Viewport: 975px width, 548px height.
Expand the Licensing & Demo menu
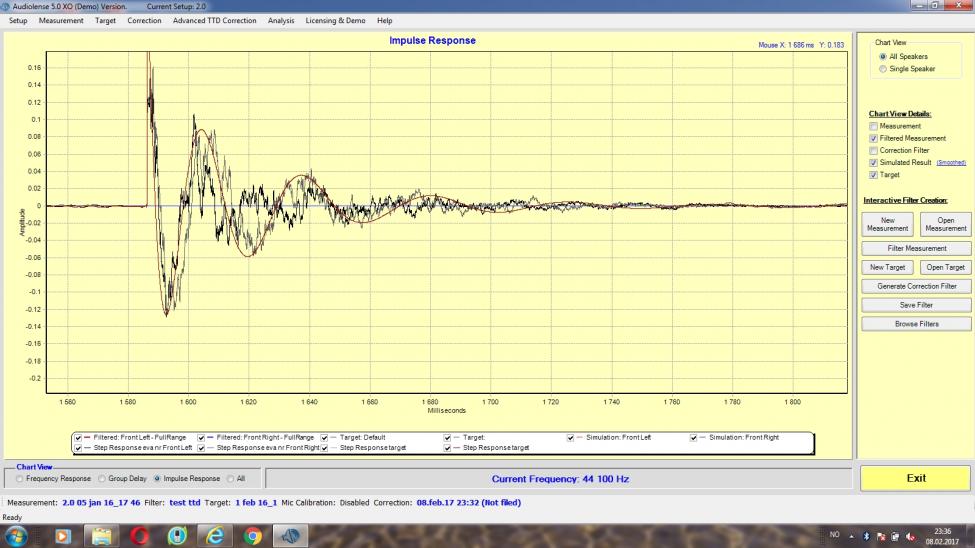[335, 20]
